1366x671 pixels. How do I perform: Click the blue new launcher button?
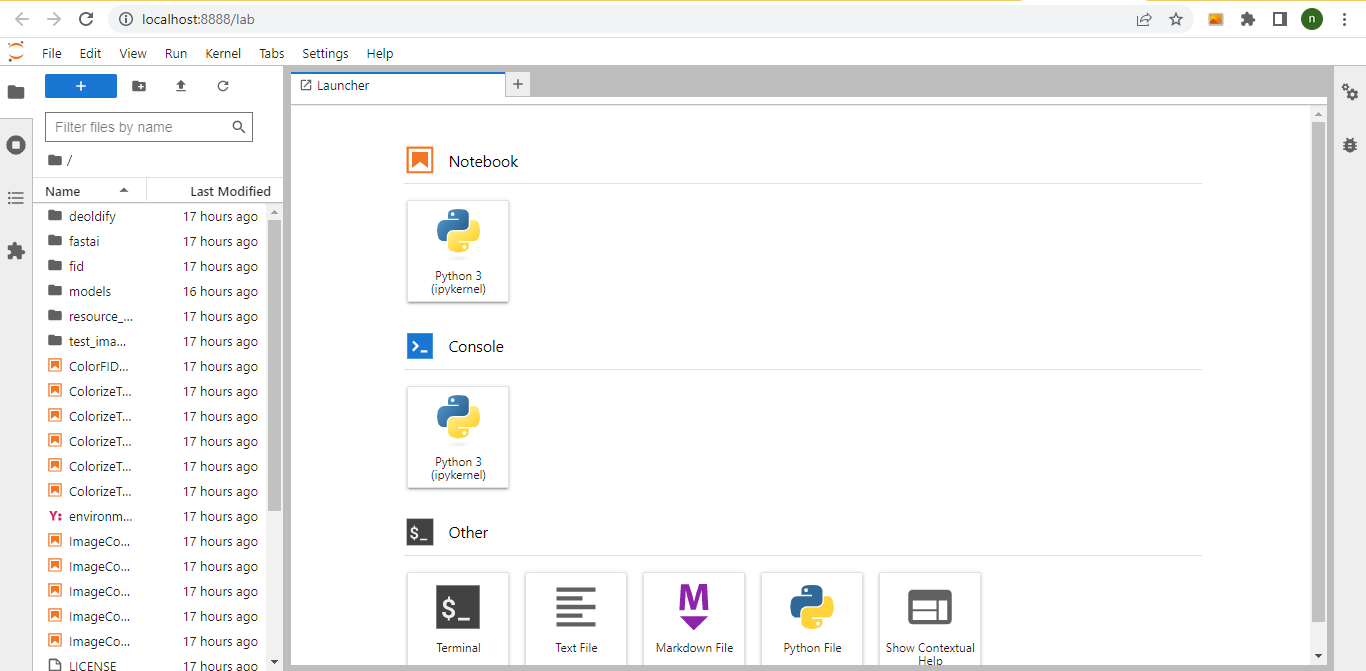click(80, 86)
